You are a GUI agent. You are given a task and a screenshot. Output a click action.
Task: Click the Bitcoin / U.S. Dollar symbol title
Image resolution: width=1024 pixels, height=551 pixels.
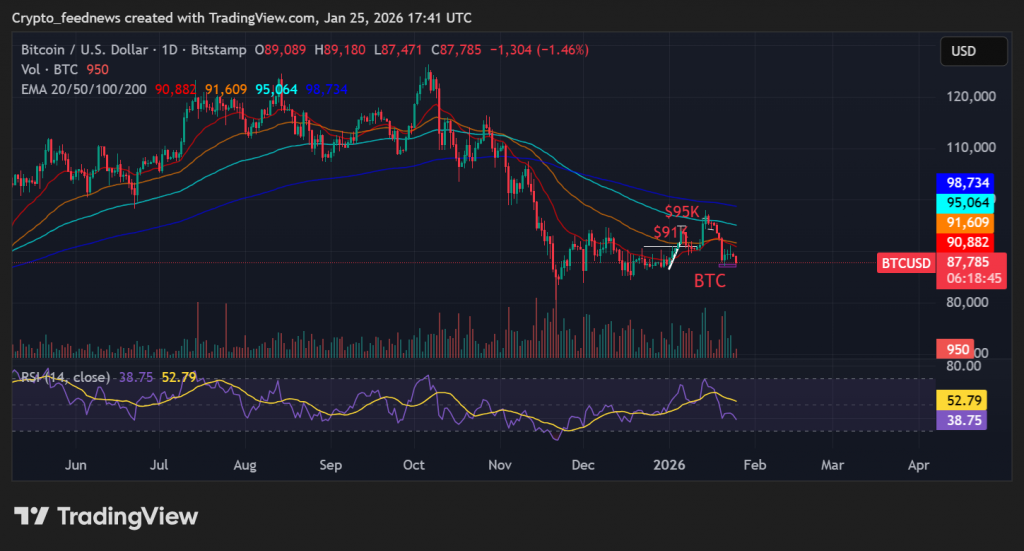(83, 50)
